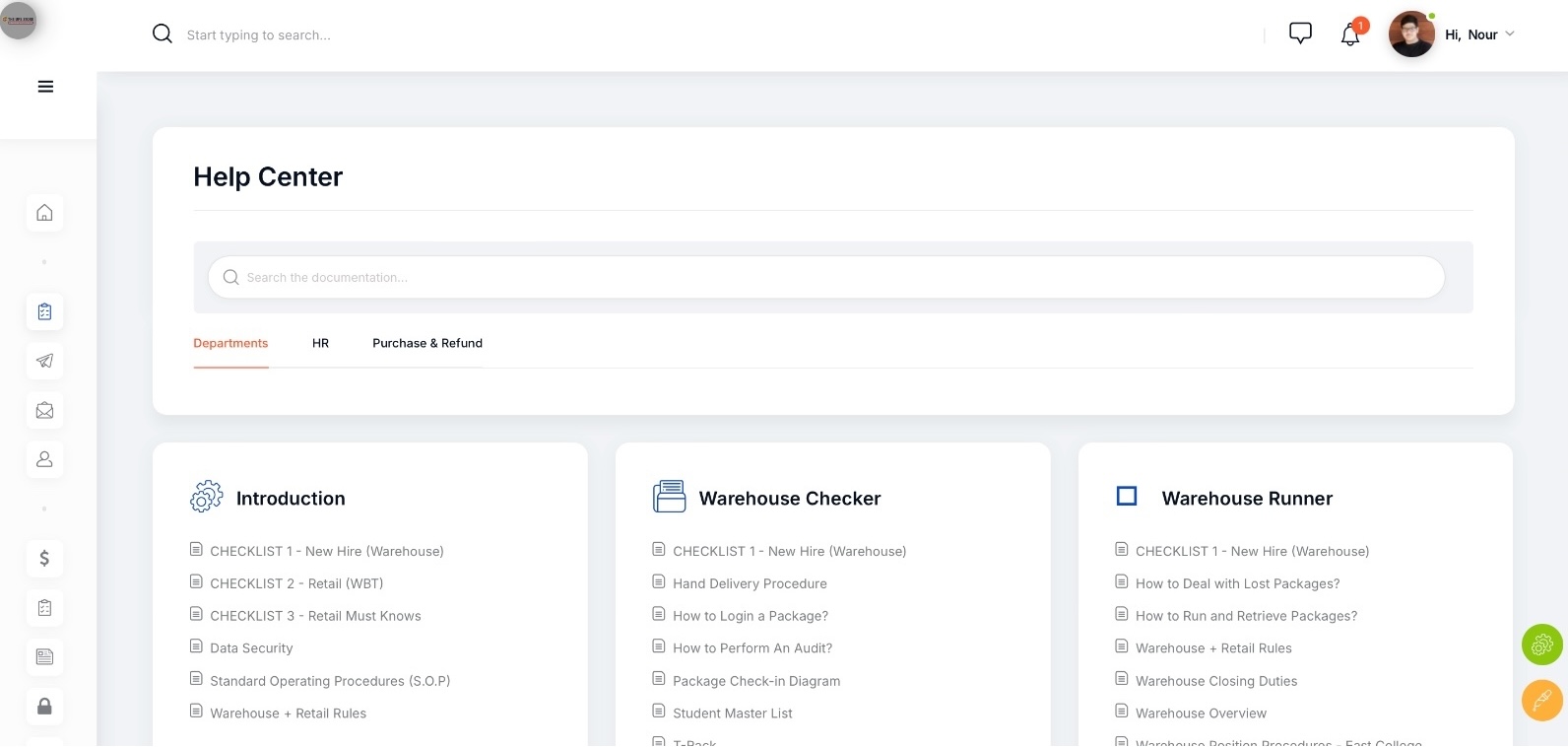Select the Purchase & Refund tab
1568x747 pixels.
426,343
